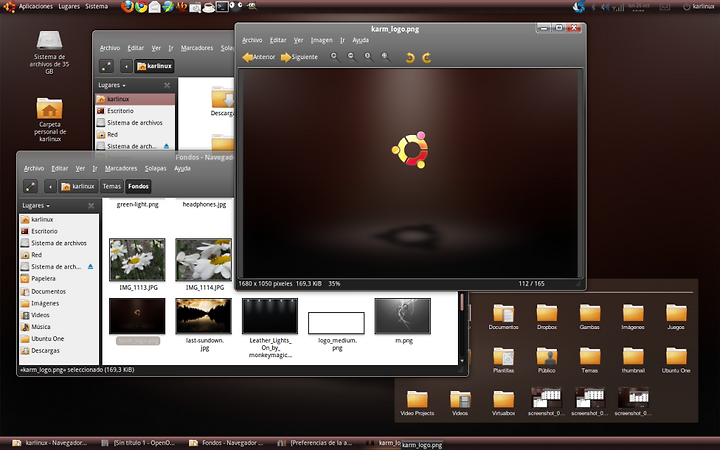This screenshot has width=720, height=450.
Task: Click the path back arrow in the Fondos window
Action: point(50,186)
